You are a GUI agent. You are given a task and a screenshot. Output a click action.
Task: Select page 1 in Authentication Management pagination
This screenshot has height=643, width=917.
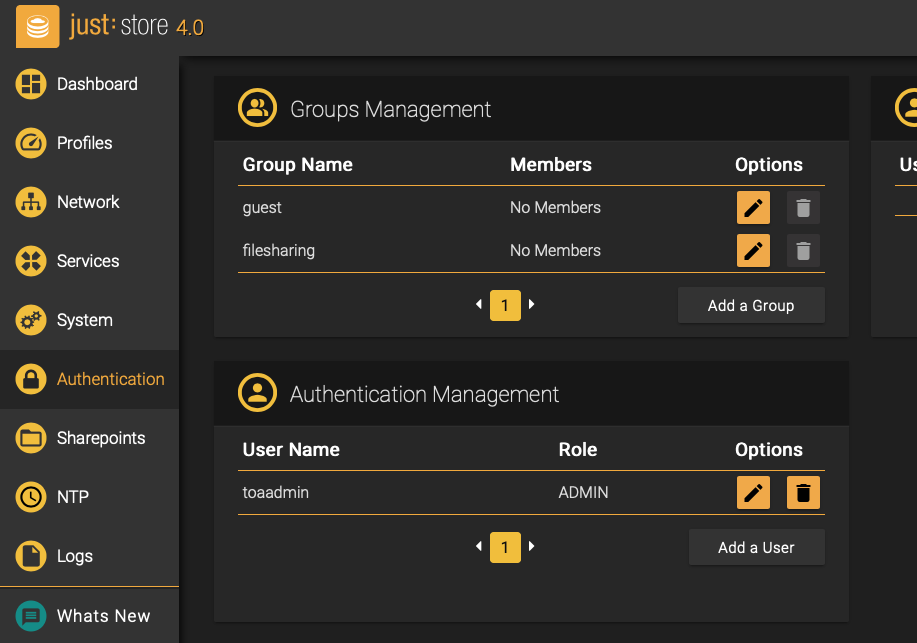pos(505,548)
